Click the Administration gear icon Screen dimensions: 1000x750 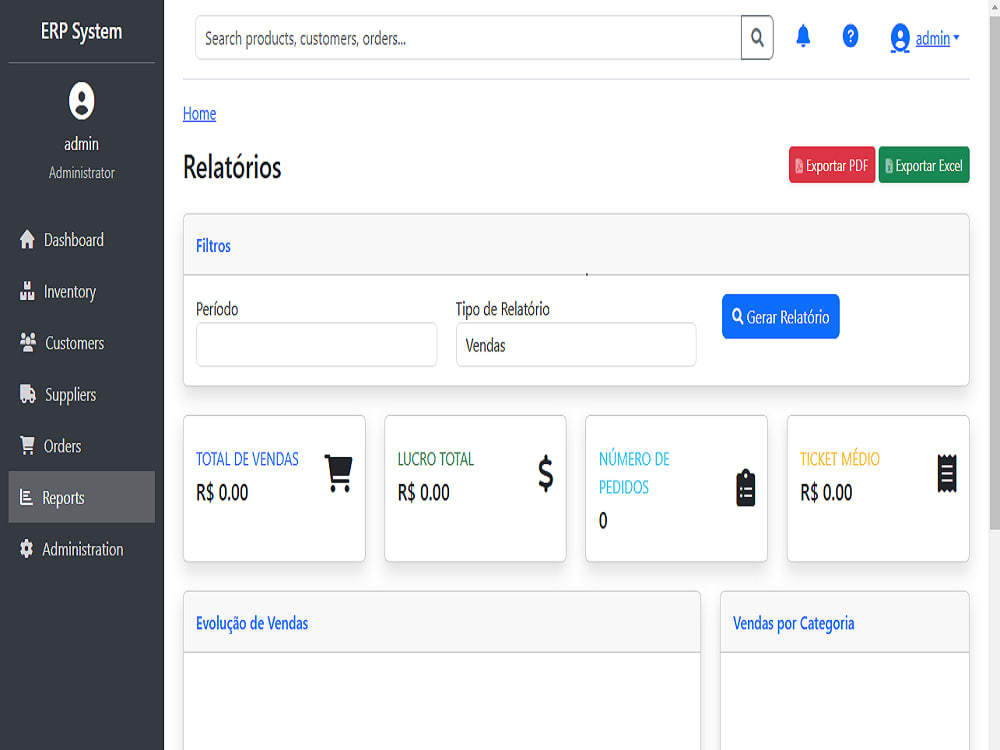(x=26, y=548)
